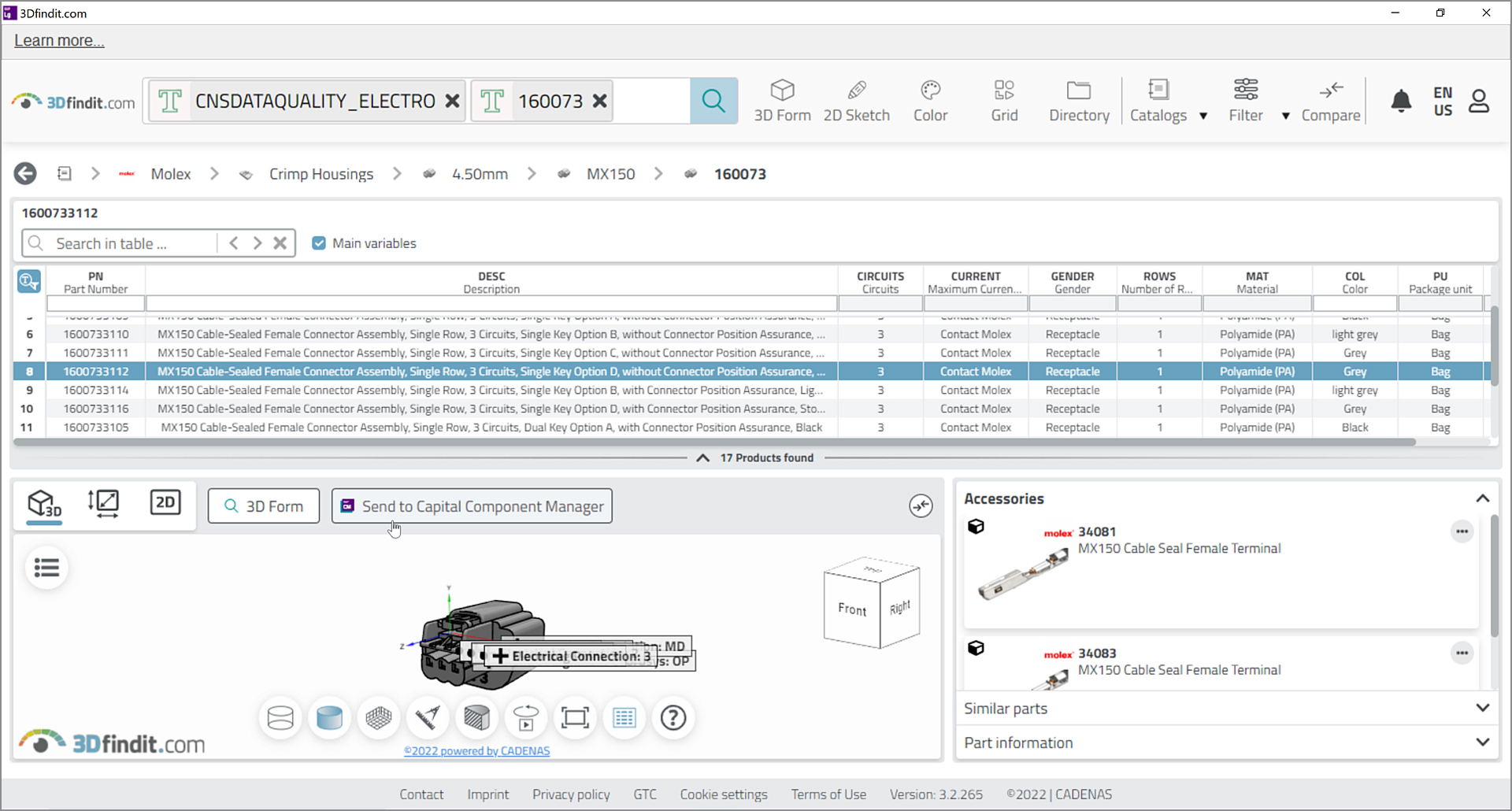Collapse the 17 Products found table
Image resolution: width=1512 pixels, height=811 pixels.
[703, 457]
